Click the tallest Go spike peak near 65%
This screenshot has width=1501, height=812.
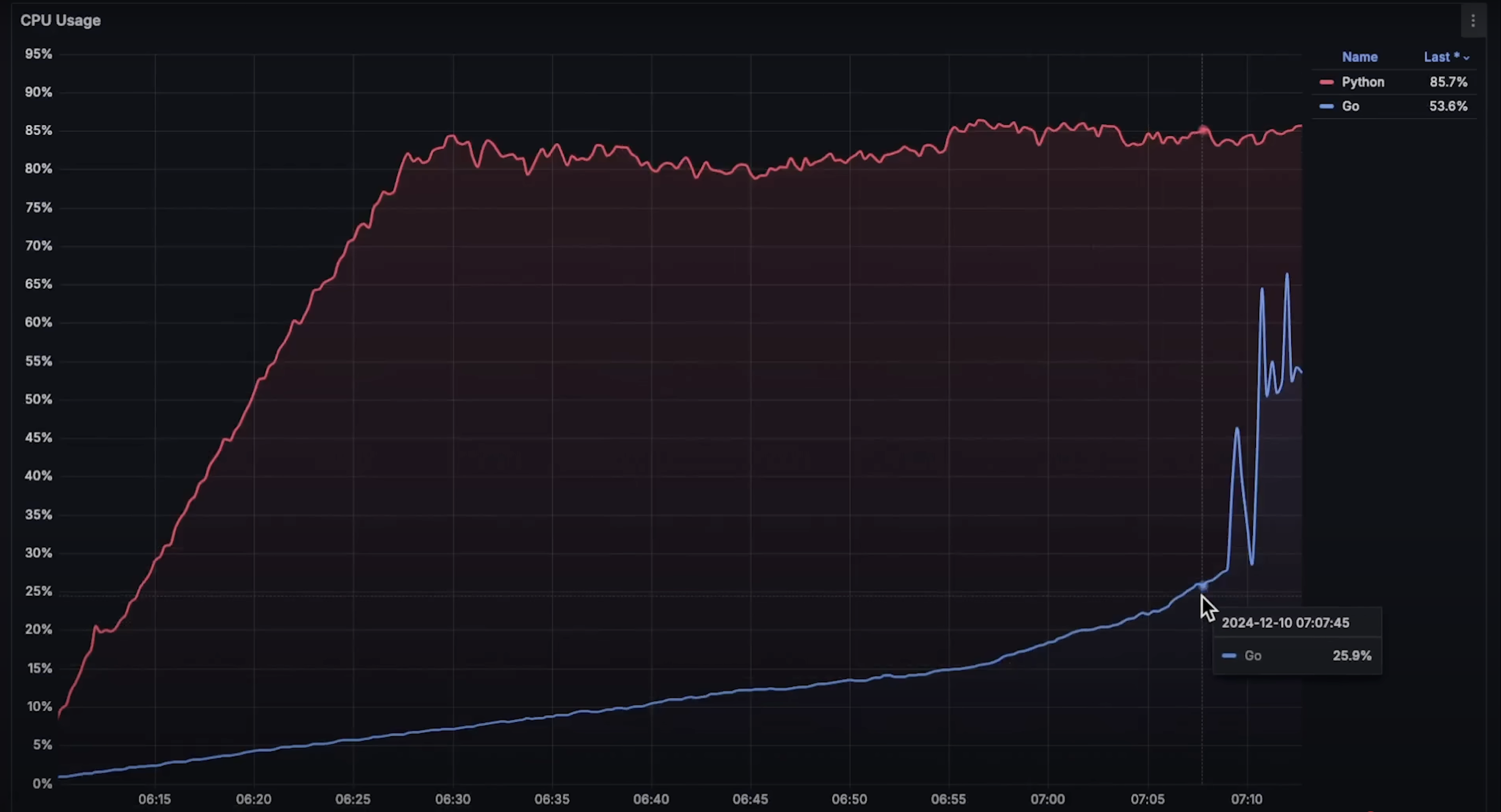pos(1286,274)
